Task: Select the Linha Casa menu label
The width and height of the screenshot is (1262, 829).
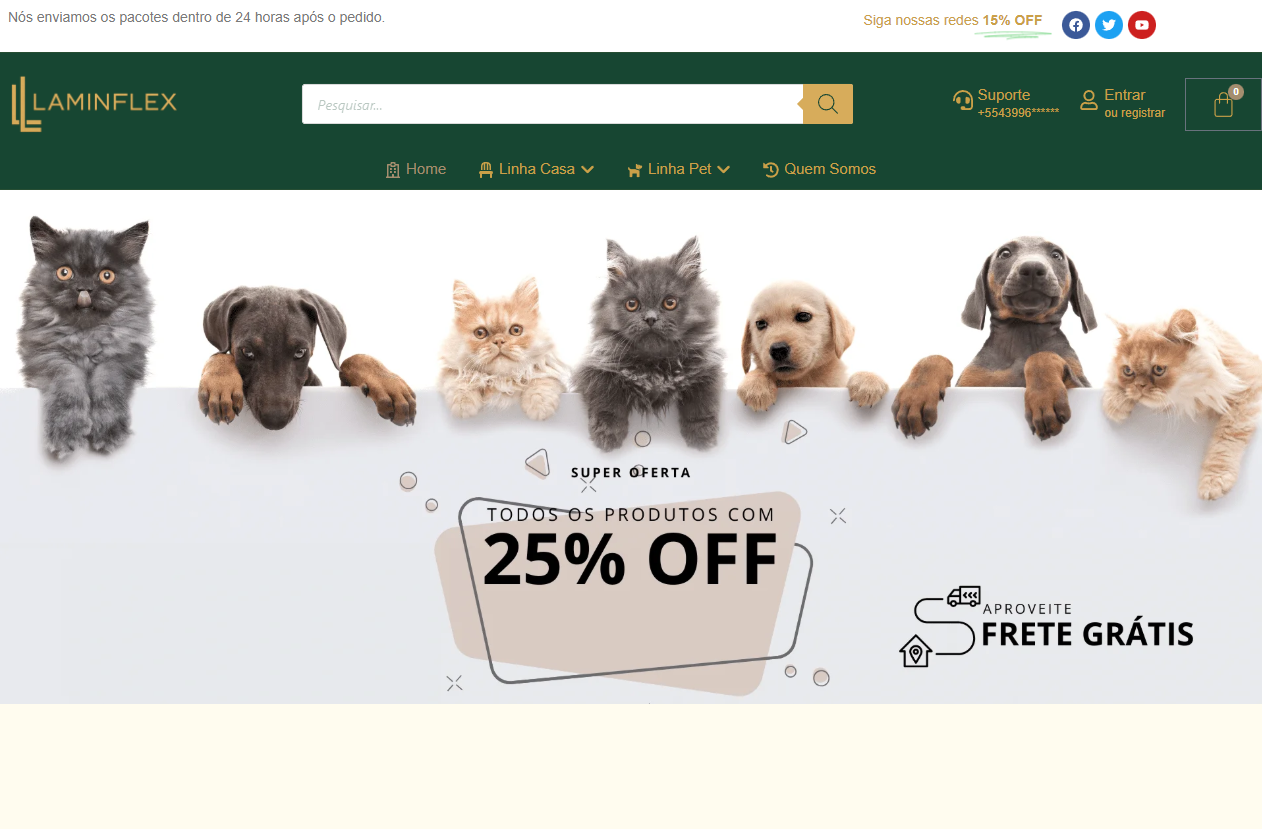Action: 537,169
